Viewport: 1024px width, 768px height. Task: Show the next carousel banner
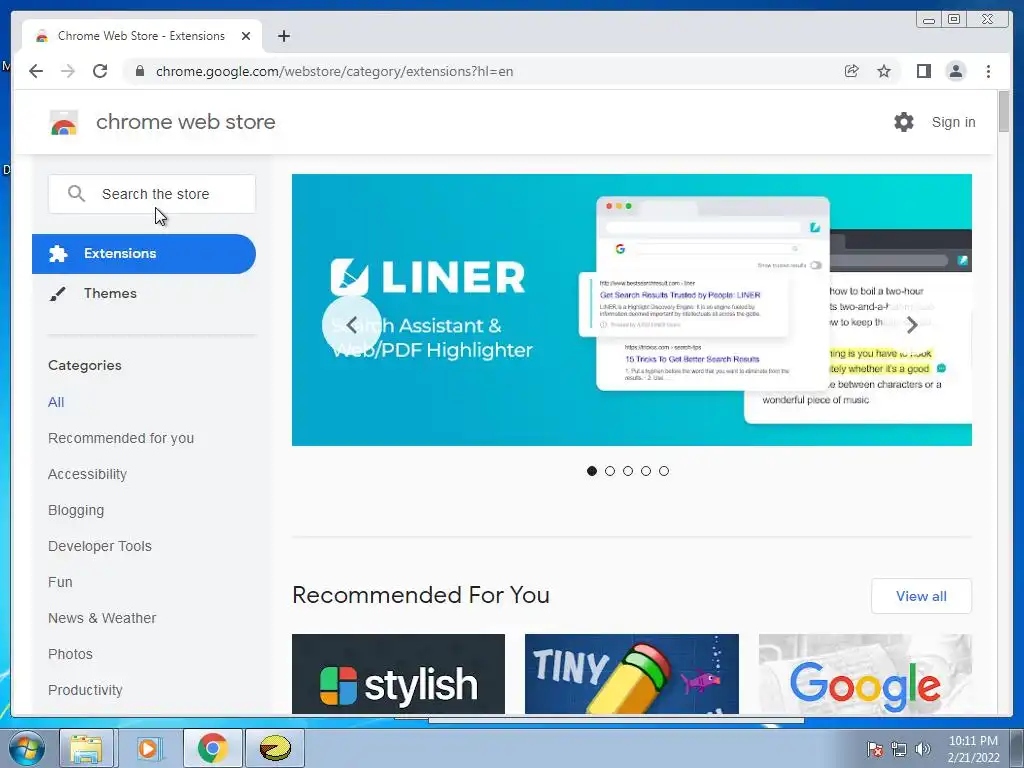(x=912, y=325)
